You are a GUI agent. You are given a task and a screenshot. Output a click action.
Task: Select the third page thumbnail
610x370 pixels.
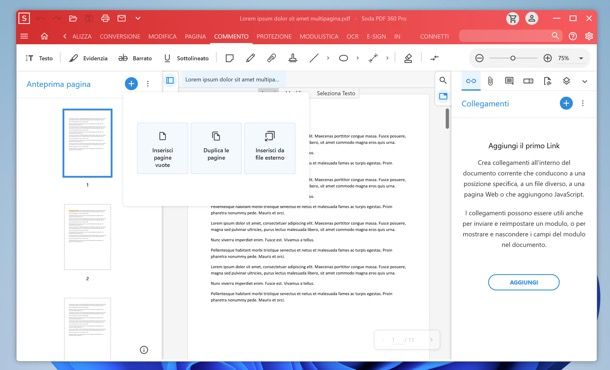[x=88, y=329]
